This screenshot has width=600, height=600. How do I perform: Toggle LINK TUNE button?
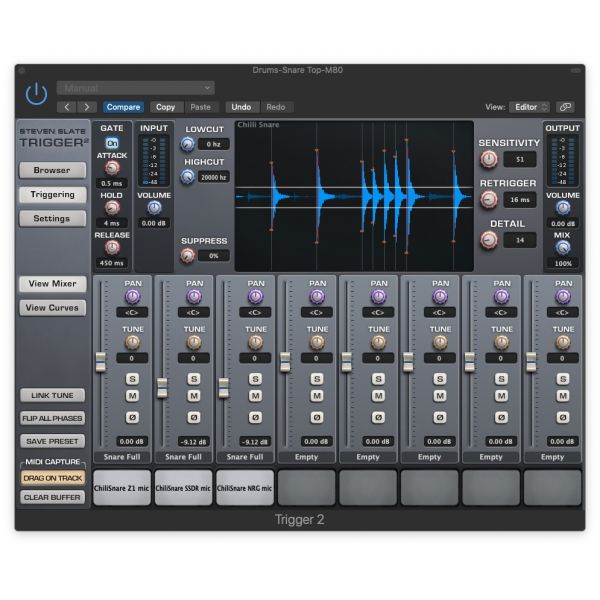pyautogui.click(x=52, y=395)
